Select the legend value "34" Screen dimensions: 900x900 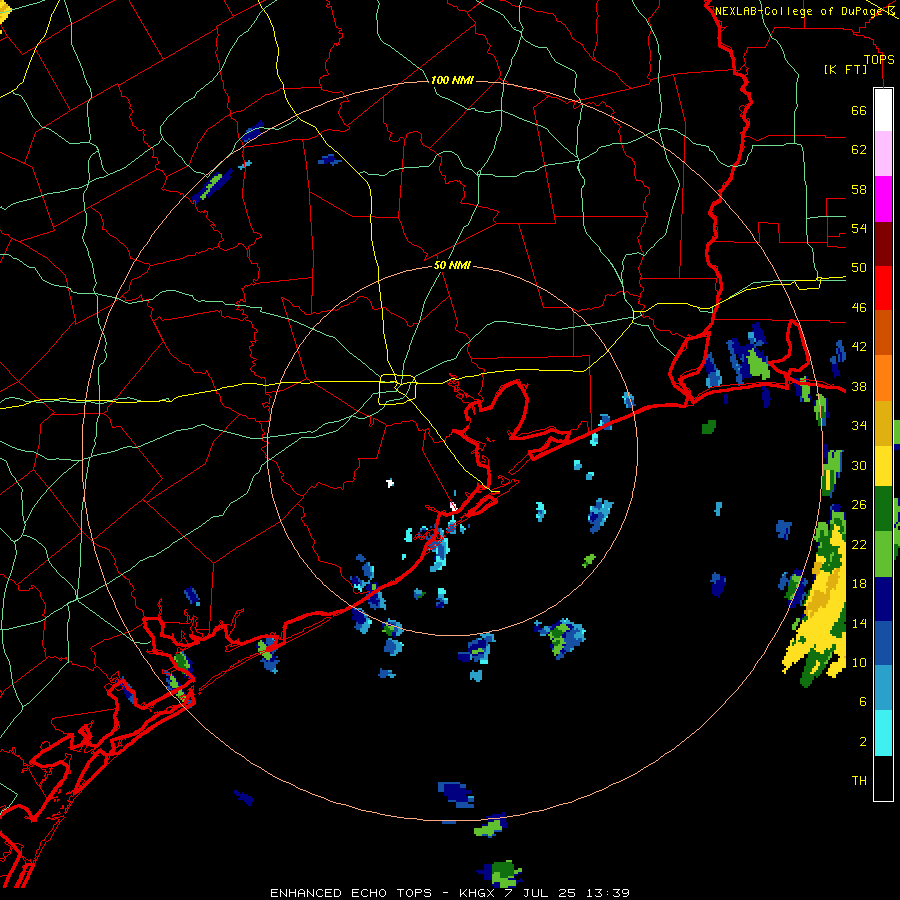coord(859,426)
